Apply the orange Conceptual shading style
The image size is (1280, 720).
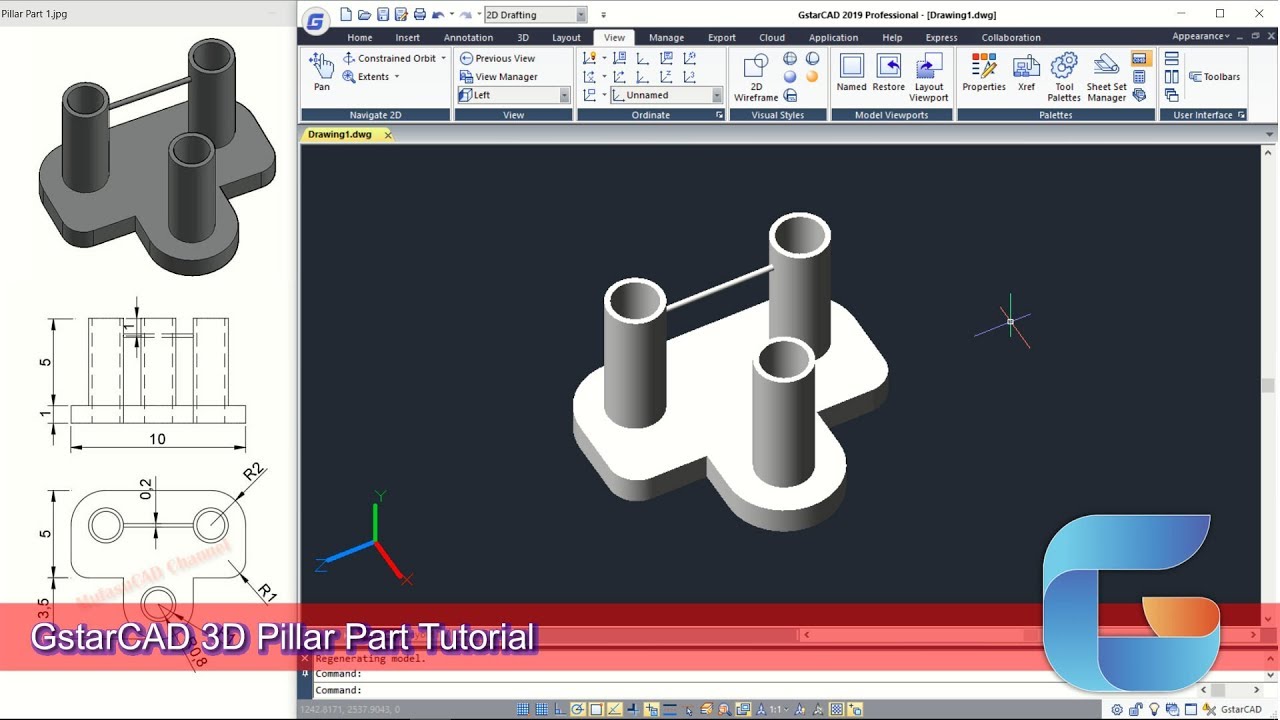point(812,77)
